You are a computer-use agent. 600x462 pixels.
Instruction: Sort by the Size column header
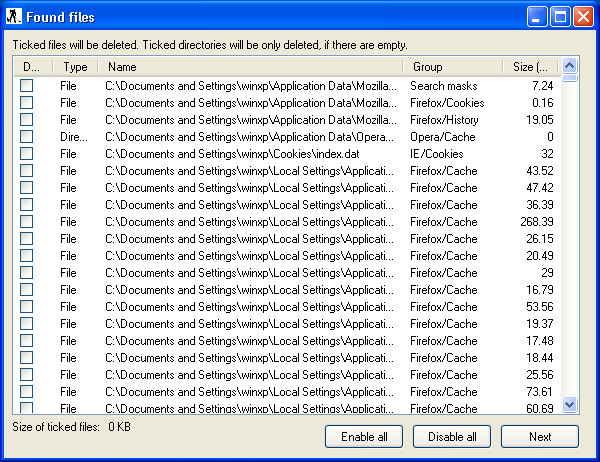[530, 67]
